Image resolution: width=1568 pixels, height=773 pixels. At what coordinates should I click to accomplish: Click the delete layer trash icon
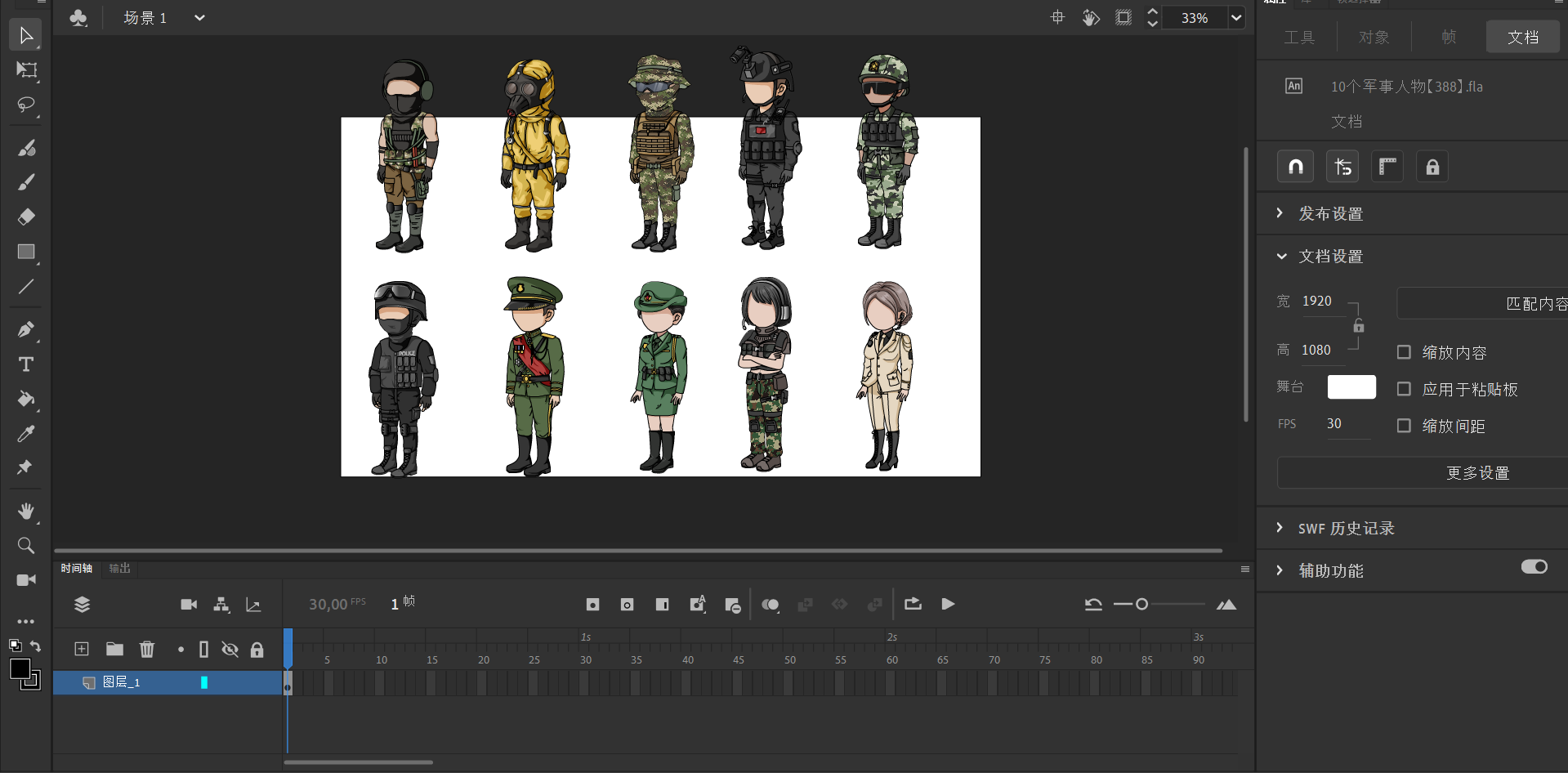pos(147,650)
